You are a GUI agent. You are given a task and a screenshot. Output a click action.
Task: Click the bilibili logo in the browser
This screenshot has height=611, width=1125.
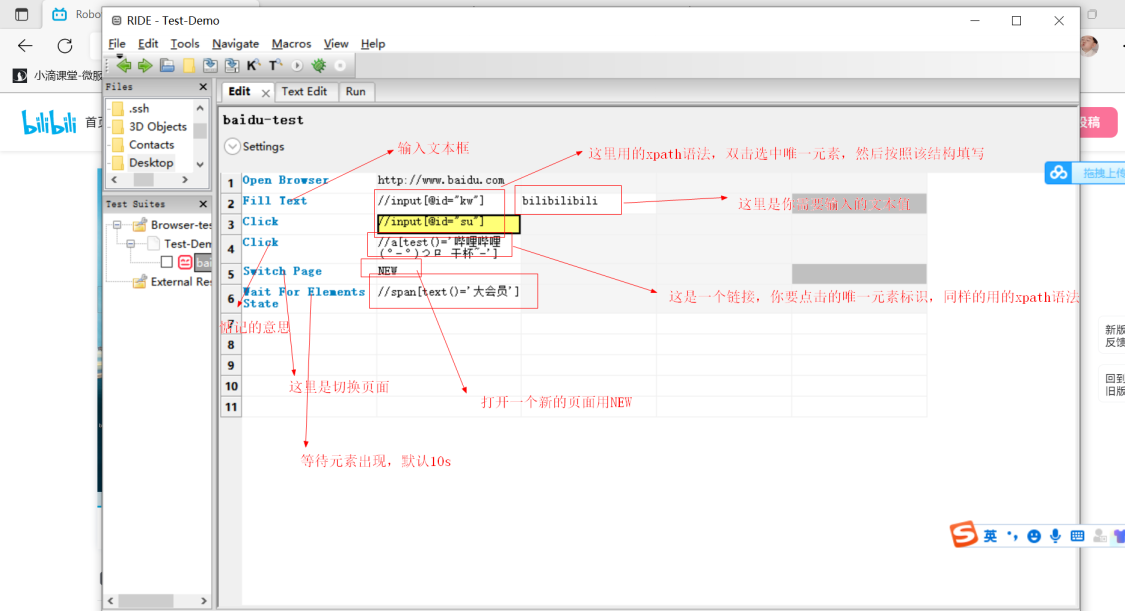click(x=49, y=122)
